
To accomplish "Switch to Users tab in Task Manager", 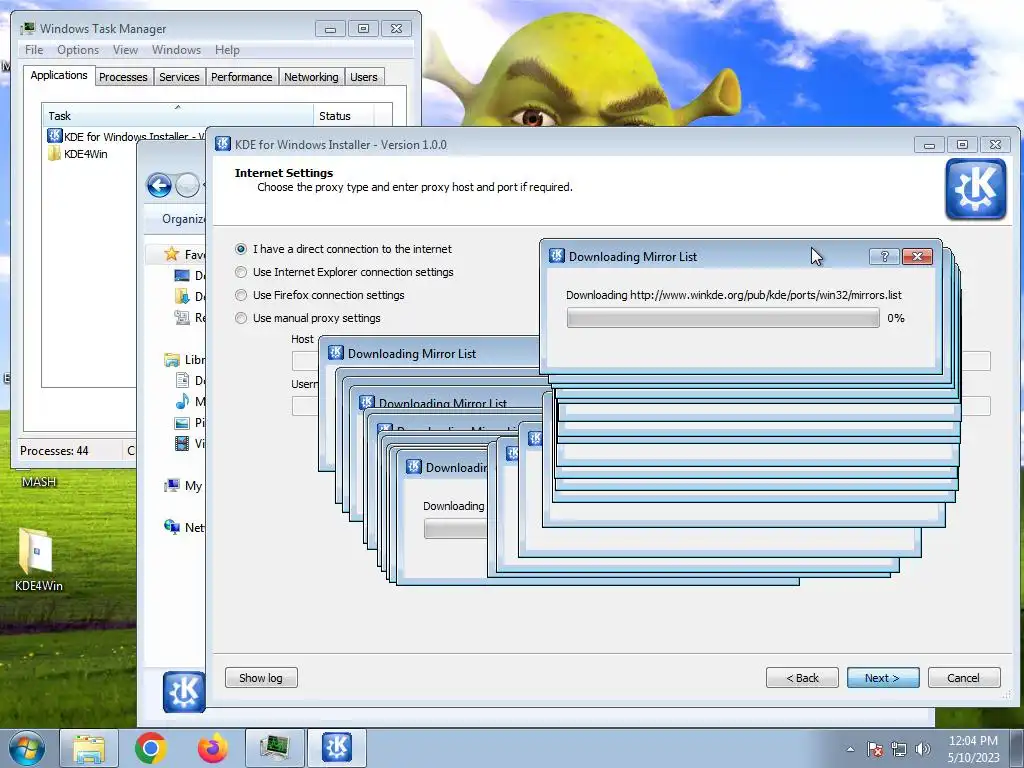I will [x=364, y=77].
